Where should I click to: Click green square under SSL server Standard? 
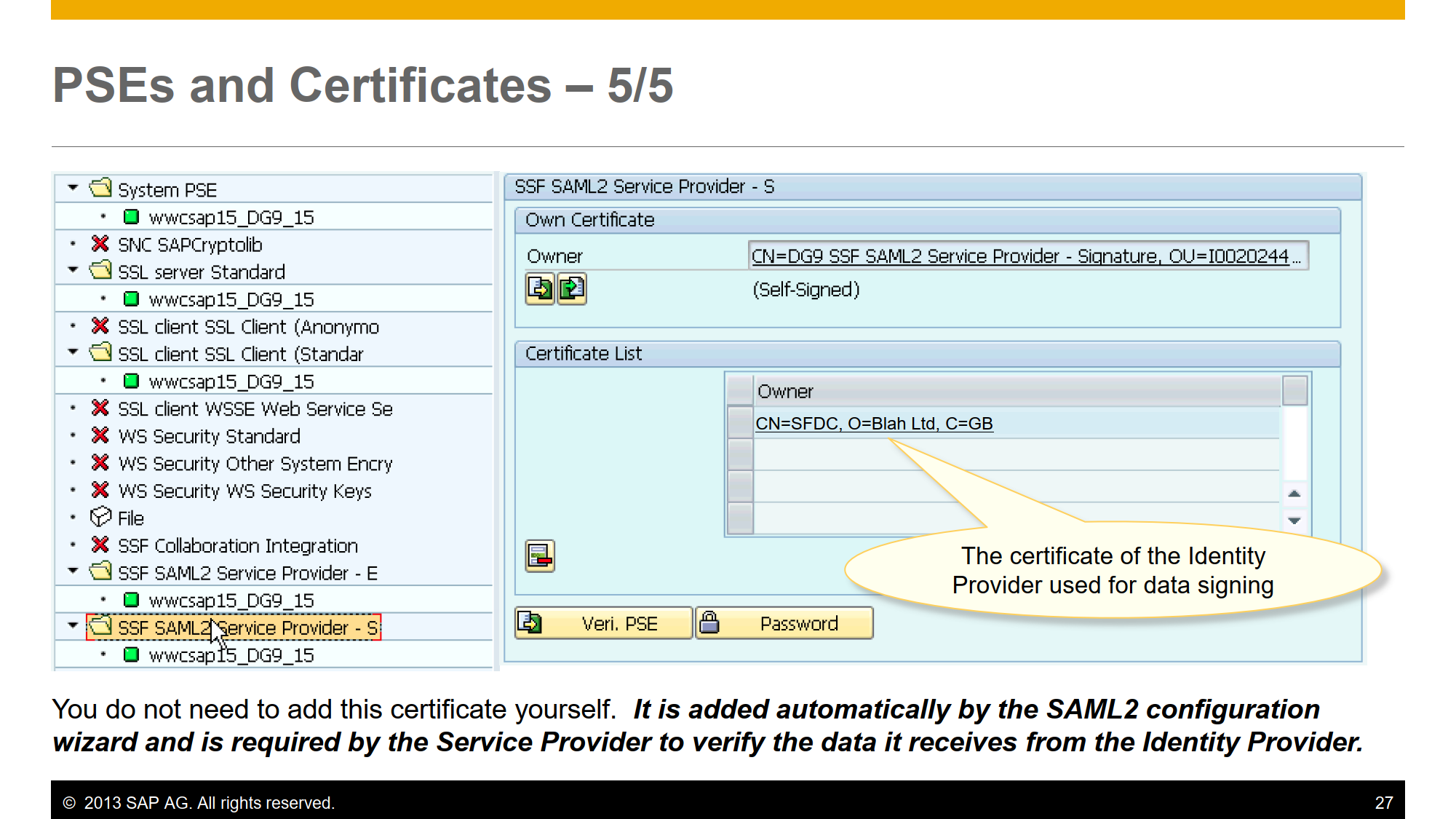131,298
